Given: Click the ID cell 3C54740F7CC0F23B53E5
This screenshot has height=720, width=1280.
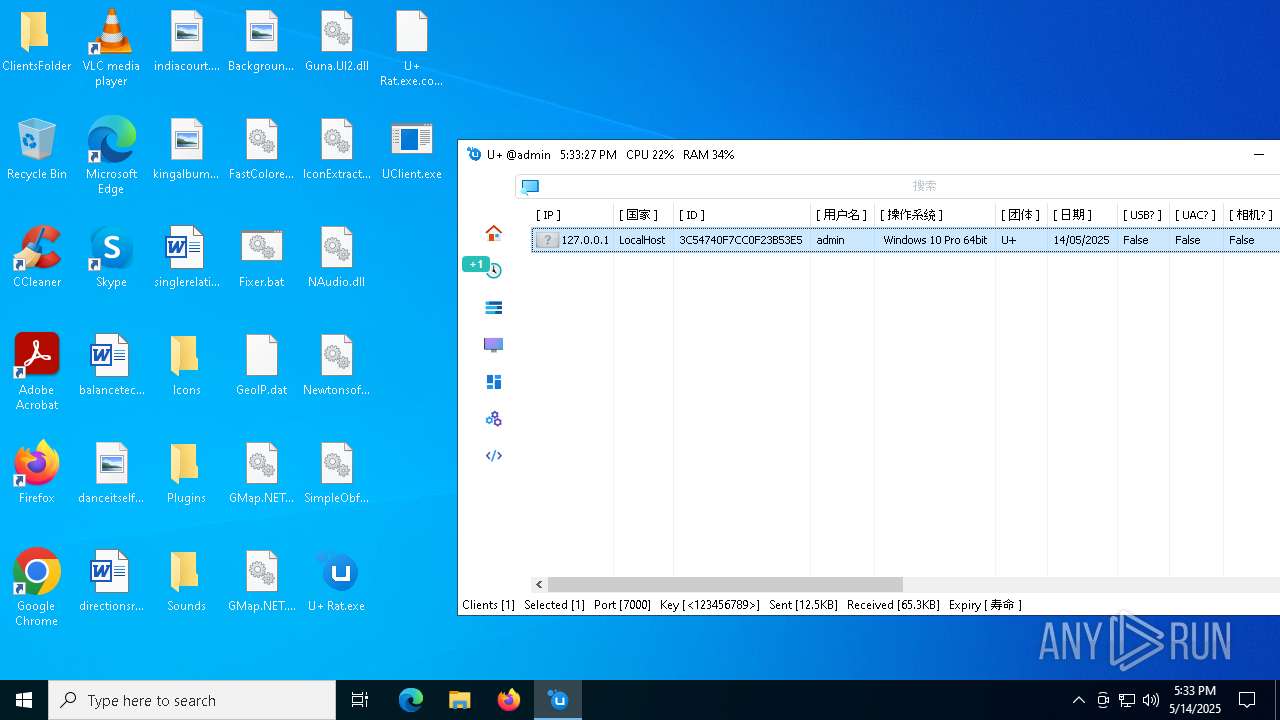Looking at the screenshot, I should coord(741,240).
